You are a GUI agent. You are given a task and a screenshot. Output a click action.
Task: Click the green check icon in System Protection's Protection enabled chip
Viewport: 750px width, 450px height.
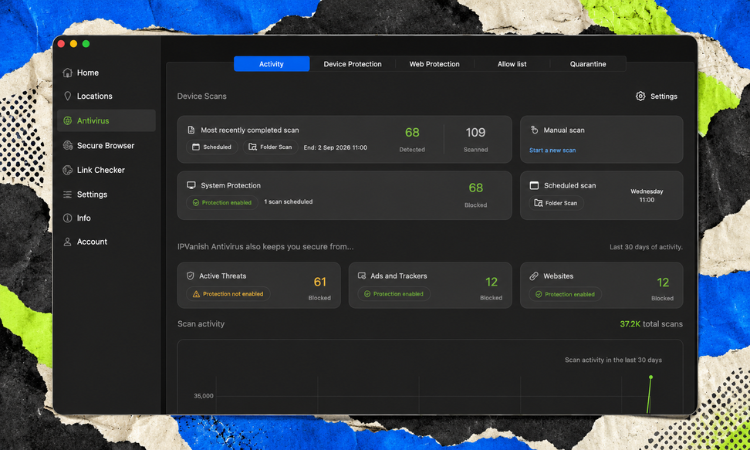[196, 203]
